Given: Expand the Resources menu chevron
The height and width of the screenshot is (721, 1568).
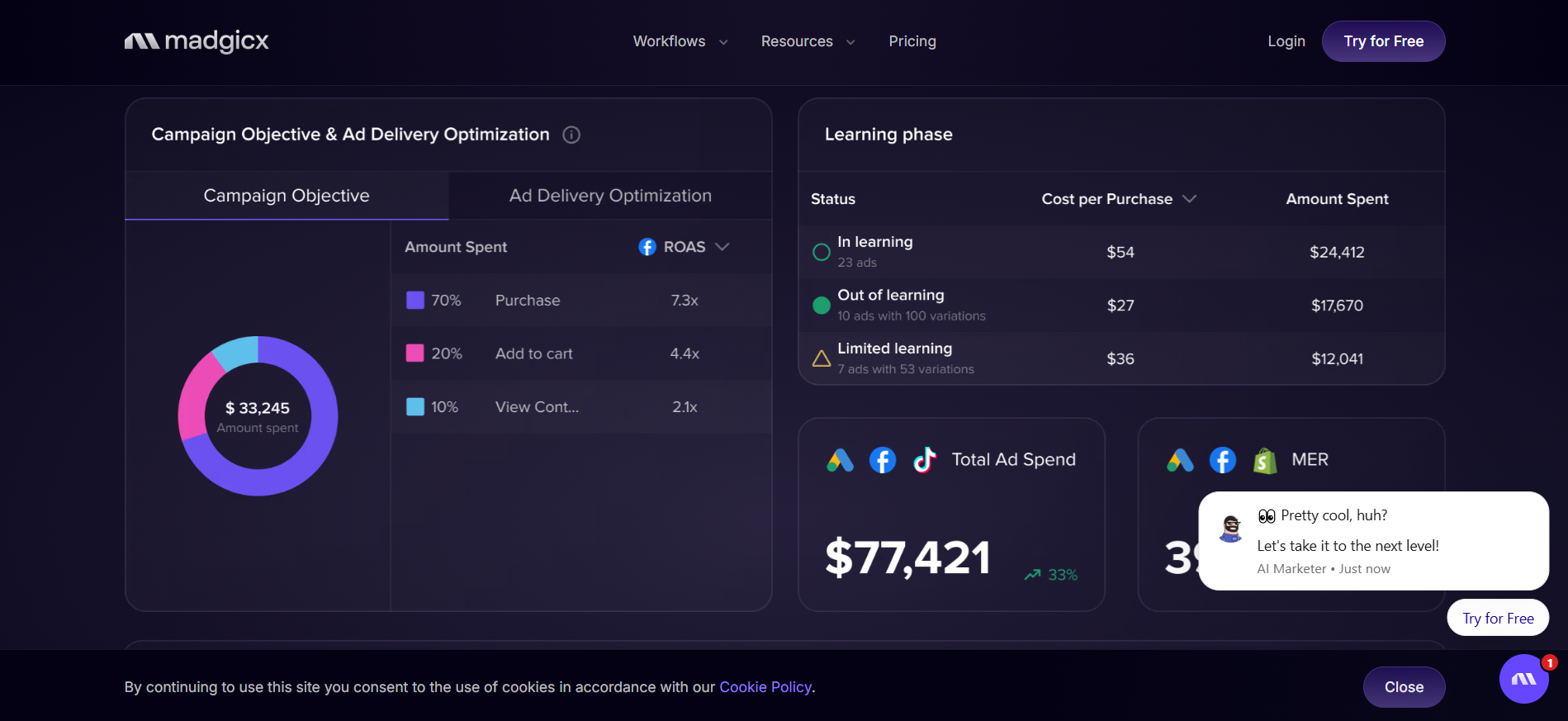Looking at the screenshot, I should [x=850, y=42].
